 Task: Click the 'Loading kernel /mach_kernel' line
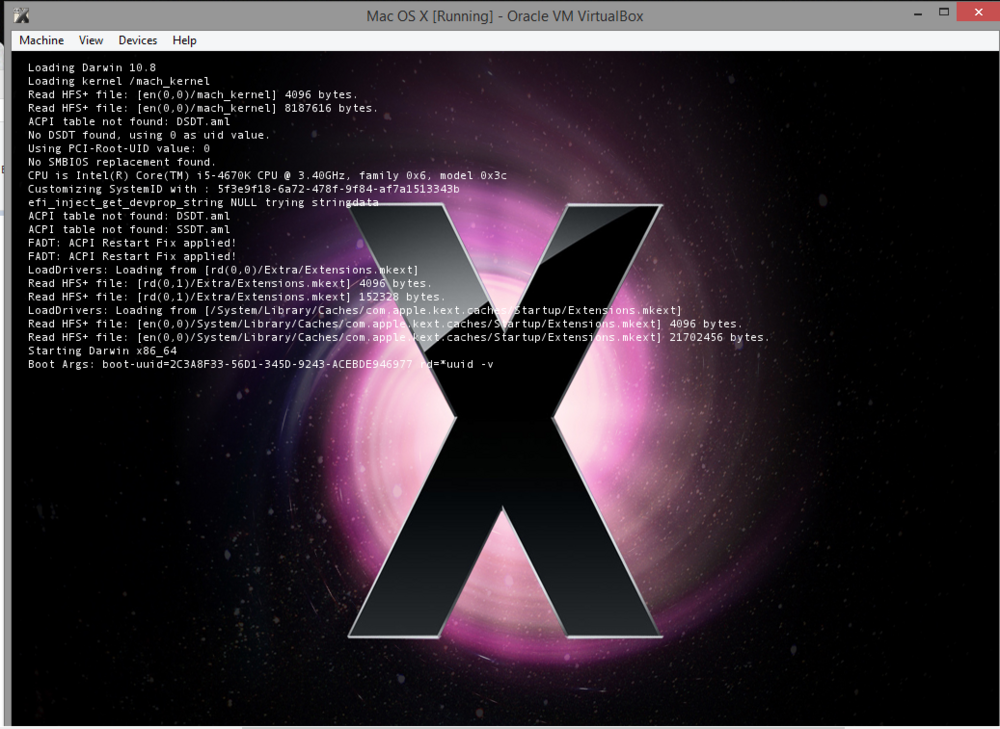click(x=118, y=81)
